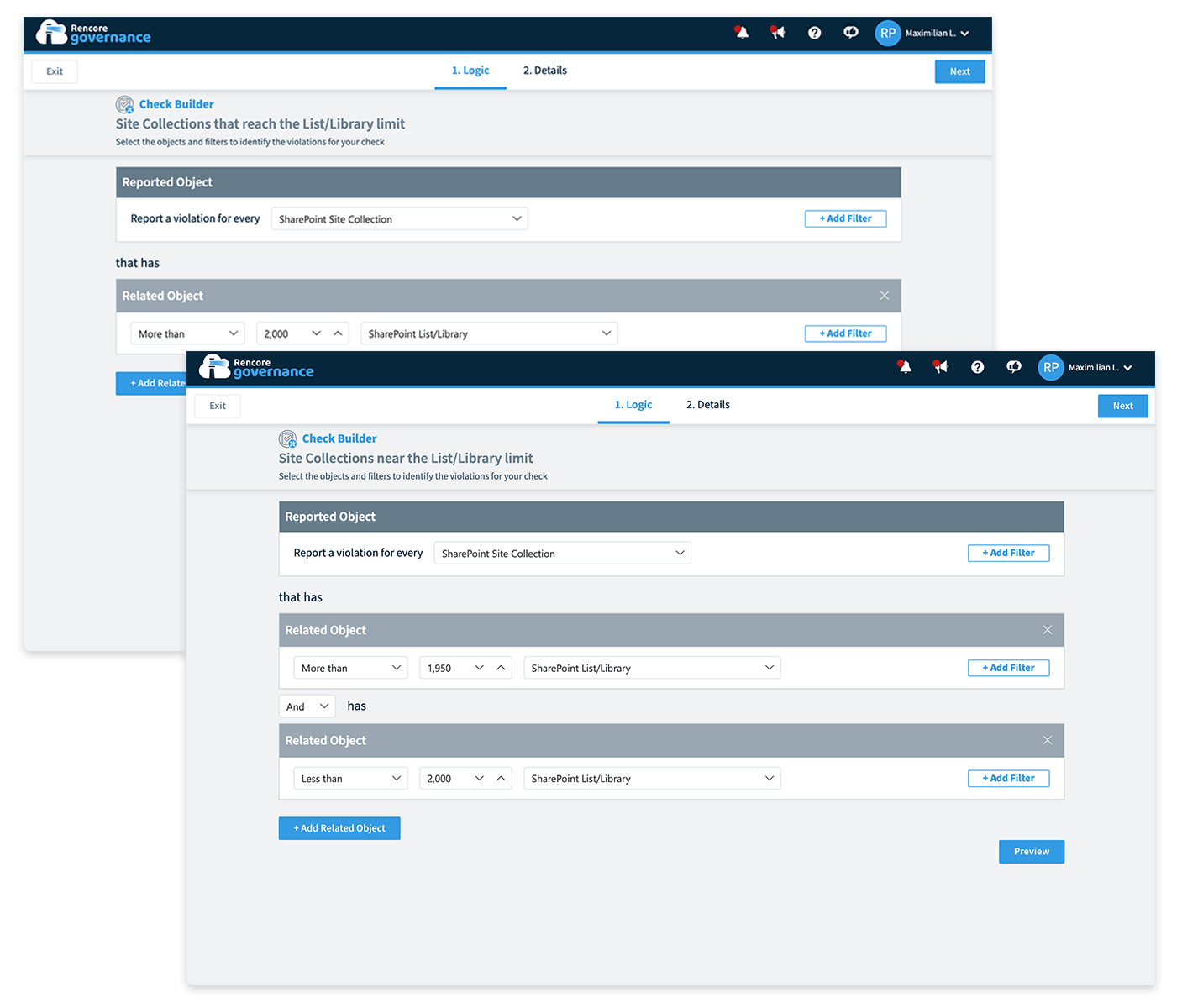Open SharePoint Site Collection dropdown in back window

[399, 218]
